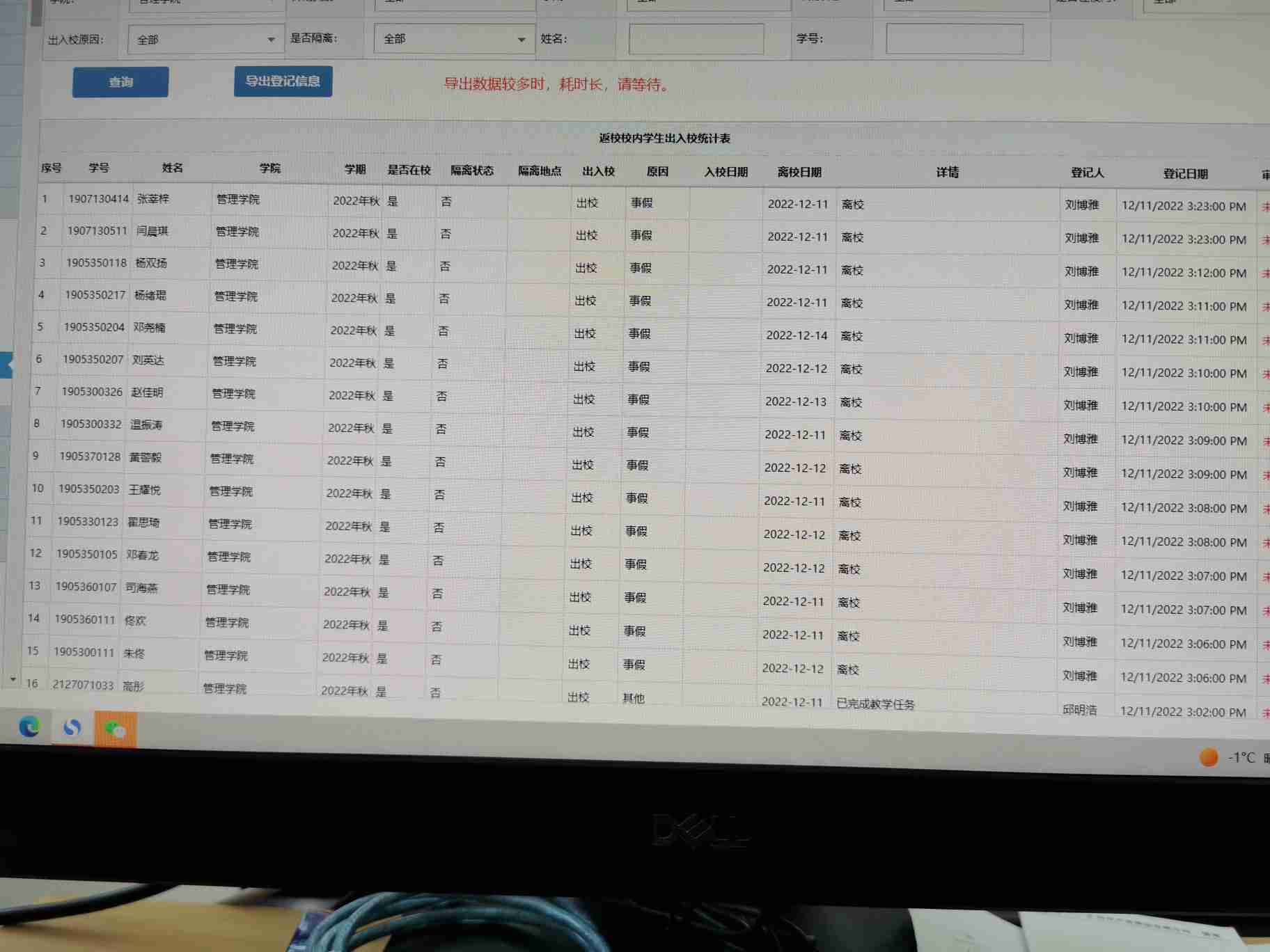1270x952 pixels.
Task: Click the orange weather icon in taskbar
Action: [x=1209, y=757]
